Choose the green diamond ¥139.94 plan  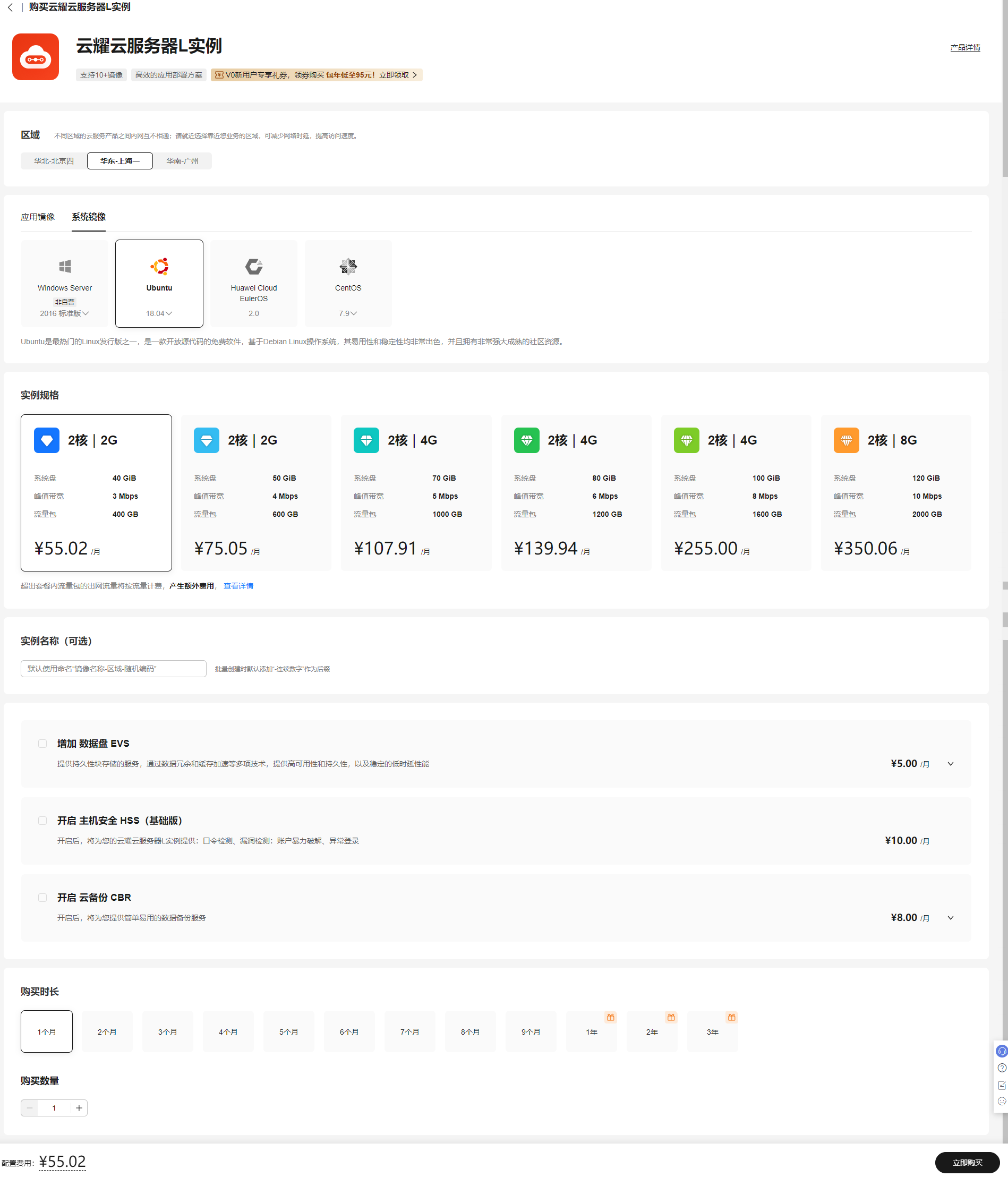point(576,492)
